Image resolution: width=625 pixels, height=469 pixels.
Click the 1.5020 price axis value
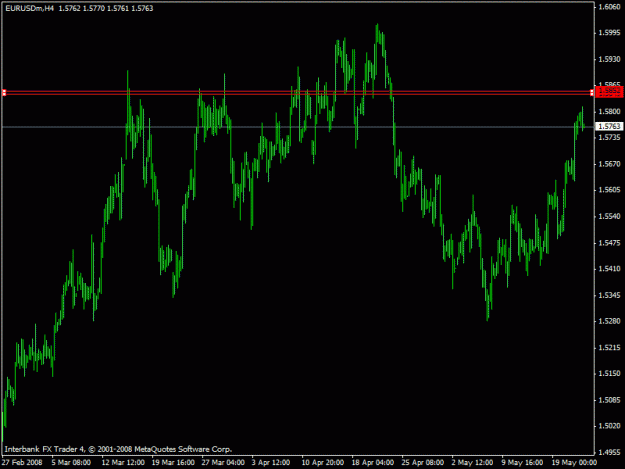[609, 426]
